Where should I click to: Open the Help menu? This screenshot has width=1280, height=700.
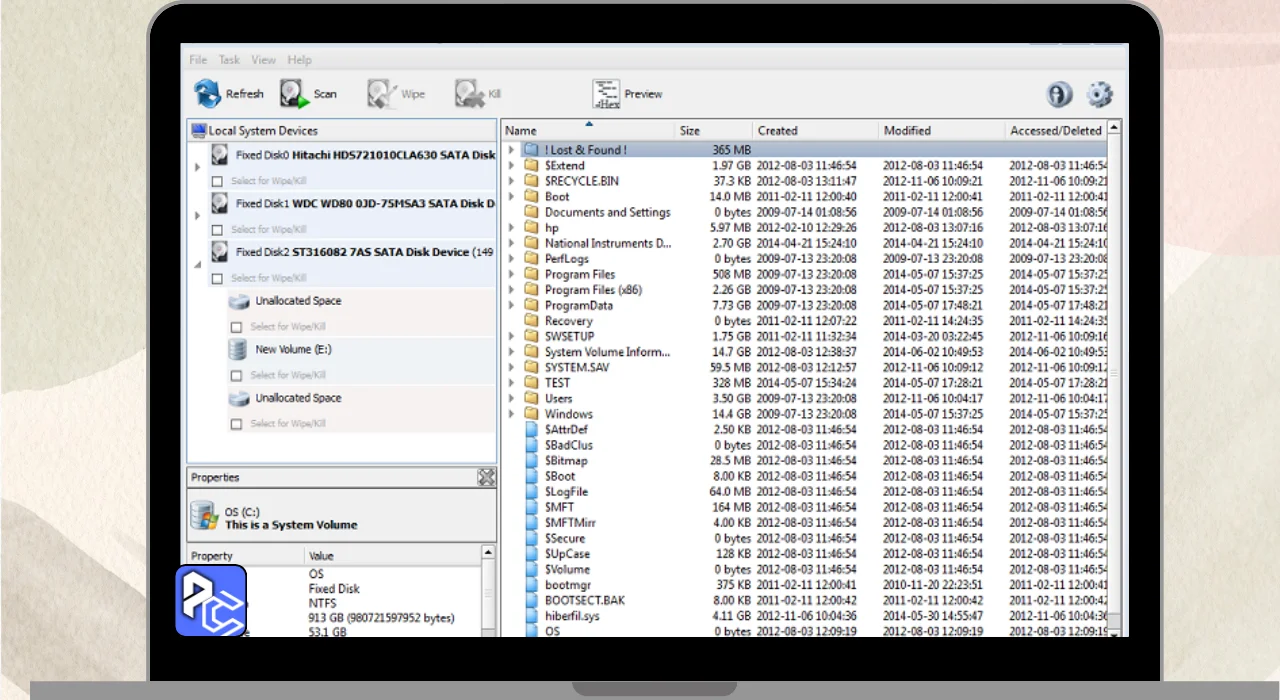coord(299,60)
